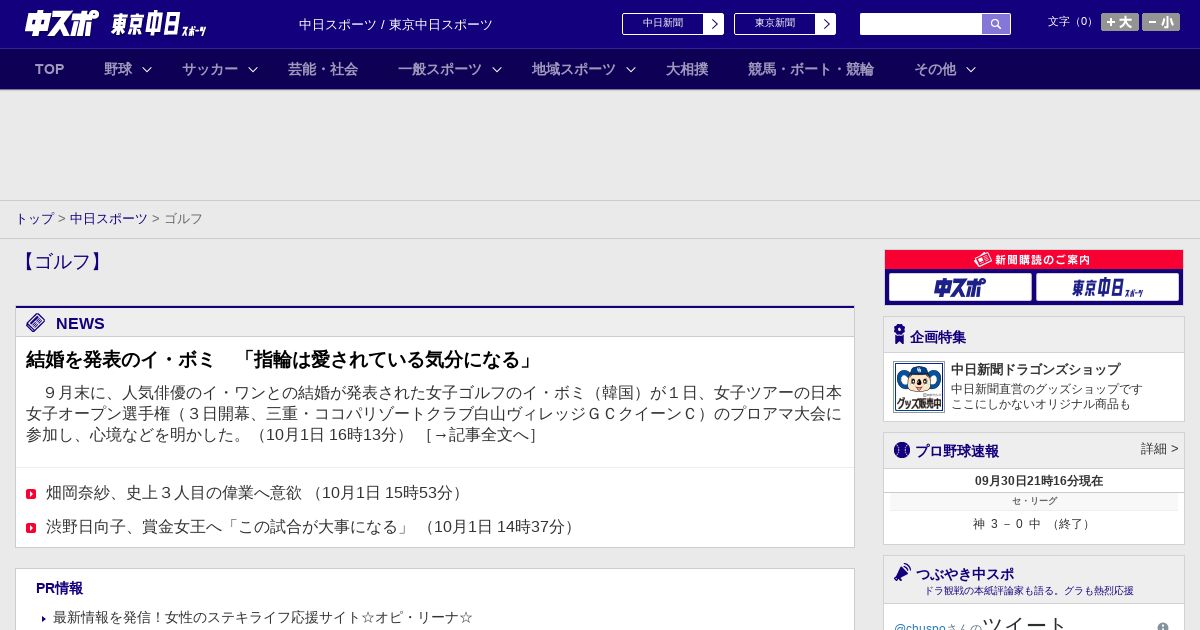Click the つぶやき中スポ megaphone icon
This screenshot has height=630, width=1200.
(902, 573)
